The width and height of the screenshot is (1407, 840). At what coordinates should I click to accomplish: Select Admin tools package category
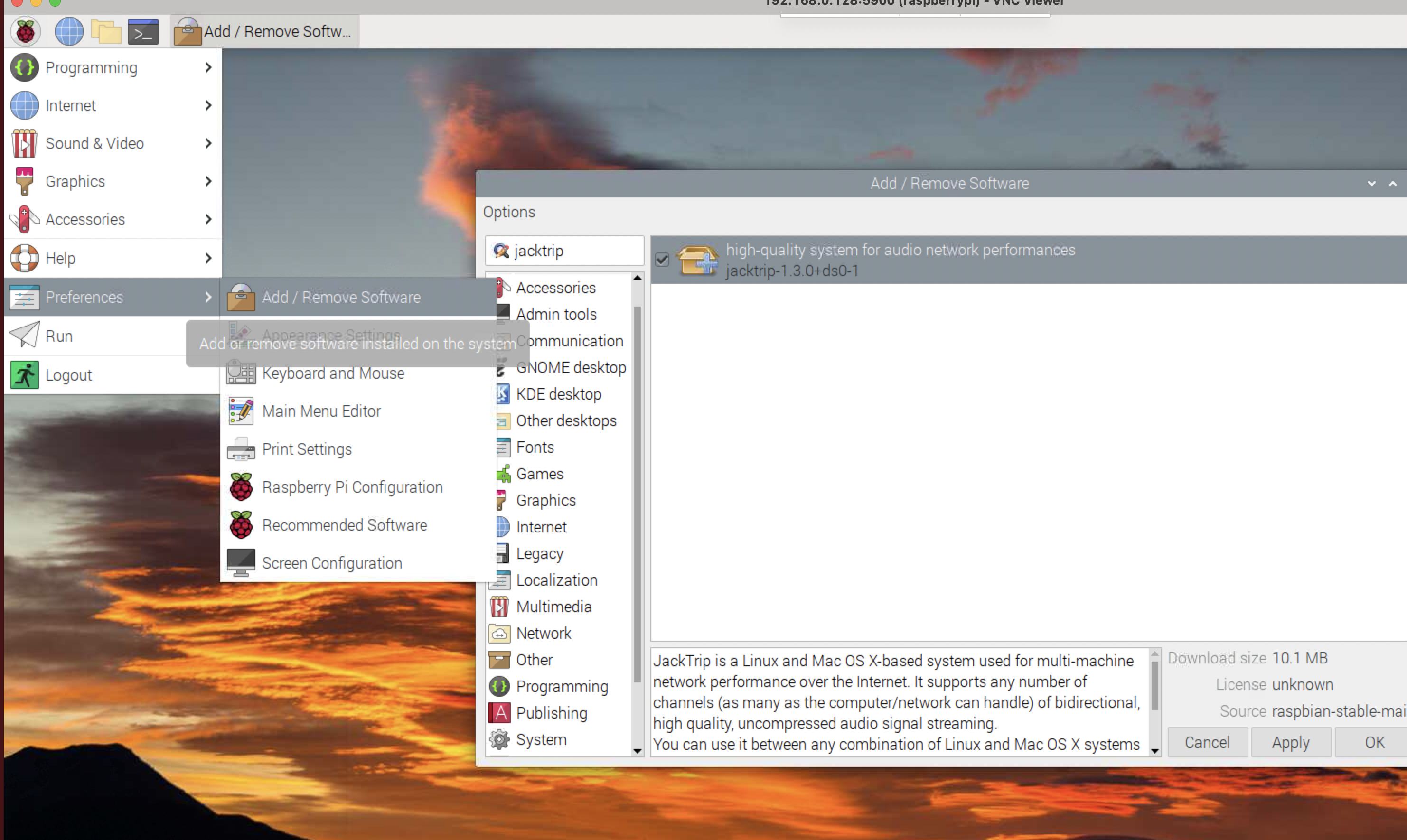tap(556, 314)
